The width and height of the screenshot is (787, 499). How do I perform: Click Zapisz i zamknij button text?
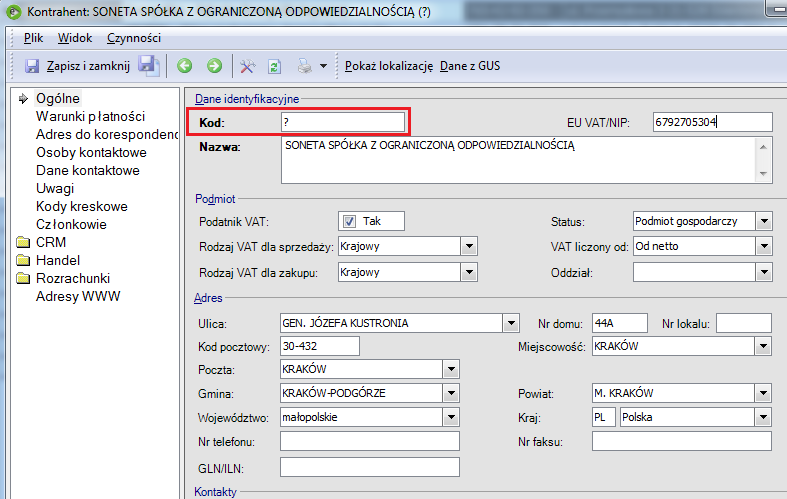pyautogui.click(x=88, y=66)
